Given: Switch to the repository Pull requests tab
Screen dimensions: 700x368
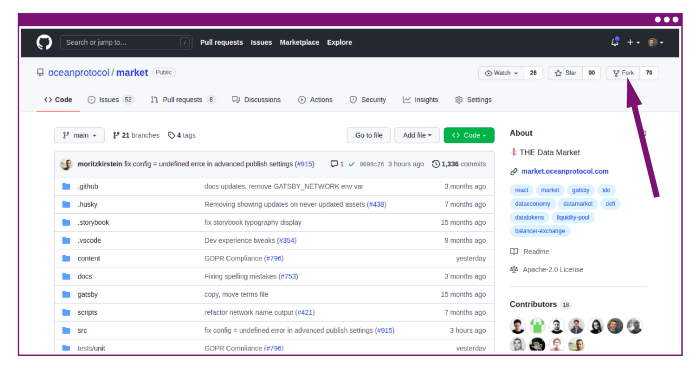Looking at the screenshot, I should coord(183,100).
